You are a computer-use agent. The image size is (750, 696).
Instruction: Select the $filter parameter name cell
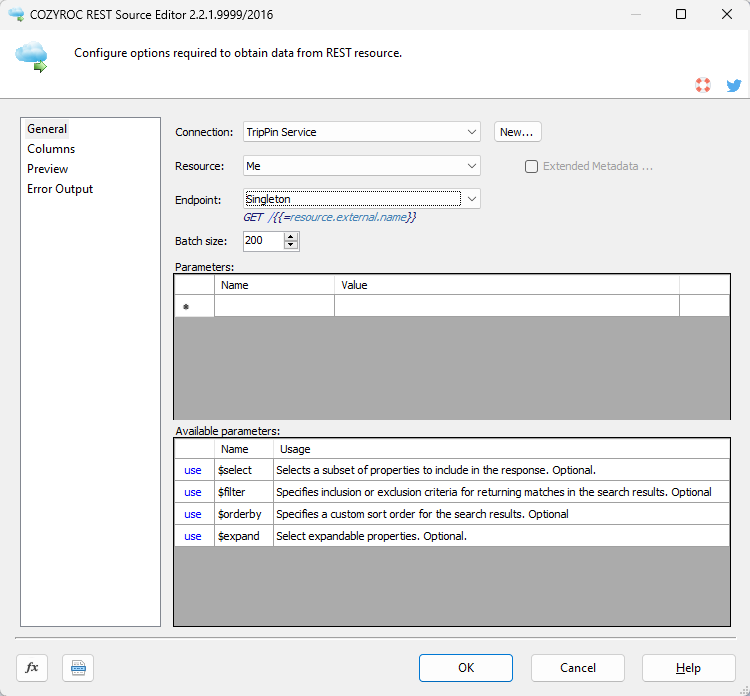coord(243,492)
